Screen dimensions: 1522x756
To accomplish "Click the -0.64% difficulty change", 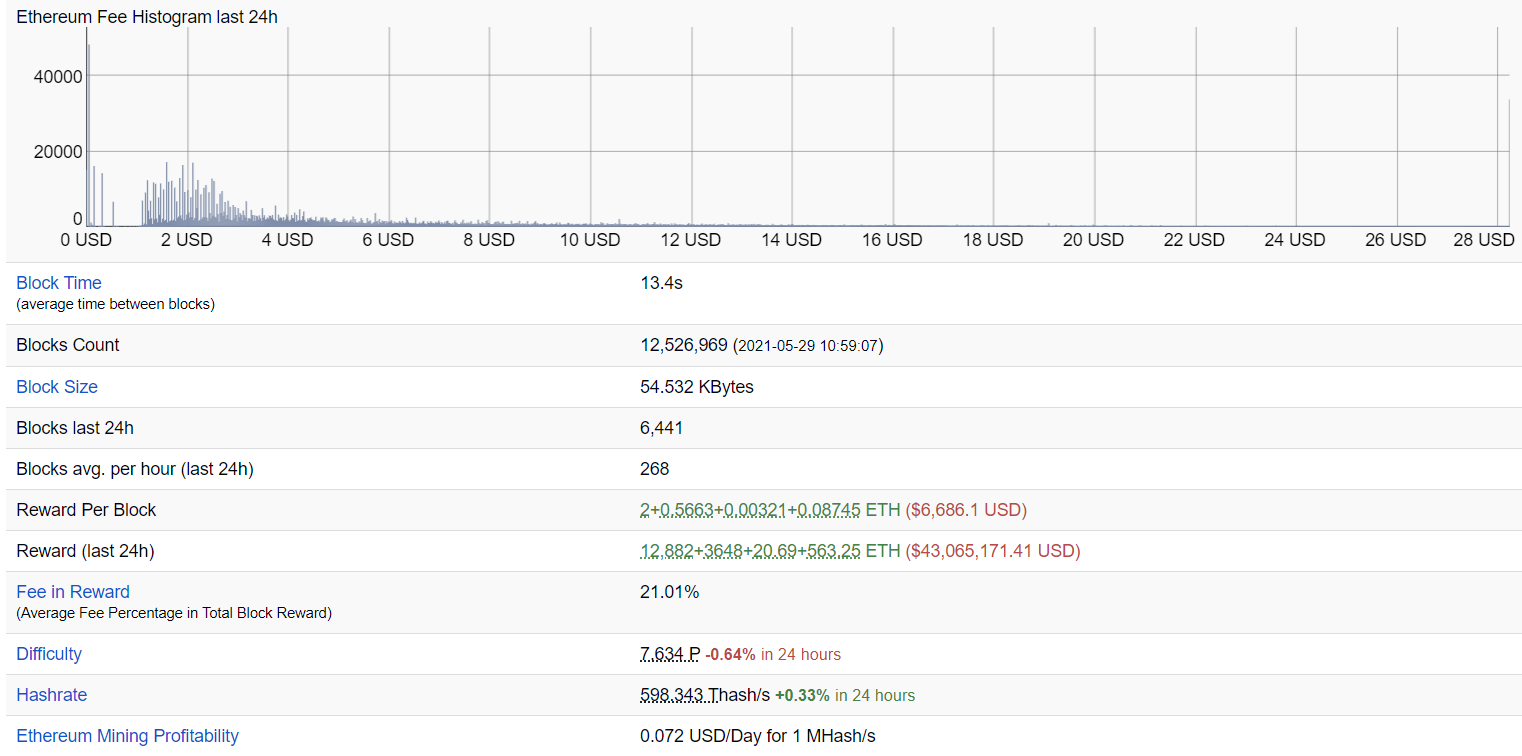I will click(730, 655).
